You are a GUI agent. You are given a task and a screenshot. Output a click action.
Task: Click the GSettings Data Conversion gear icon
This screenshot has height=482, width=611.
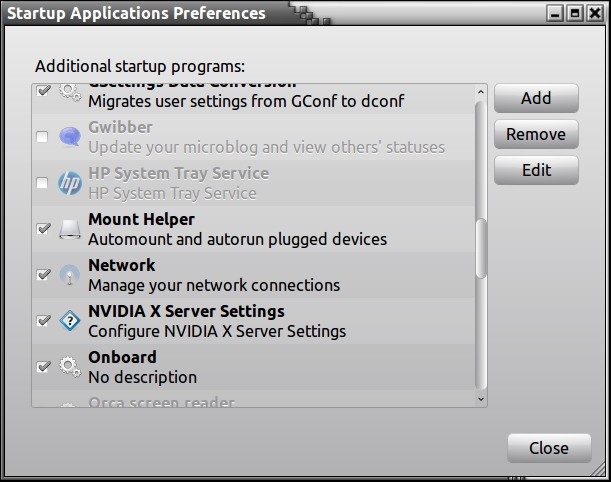[x=69, y=92]
